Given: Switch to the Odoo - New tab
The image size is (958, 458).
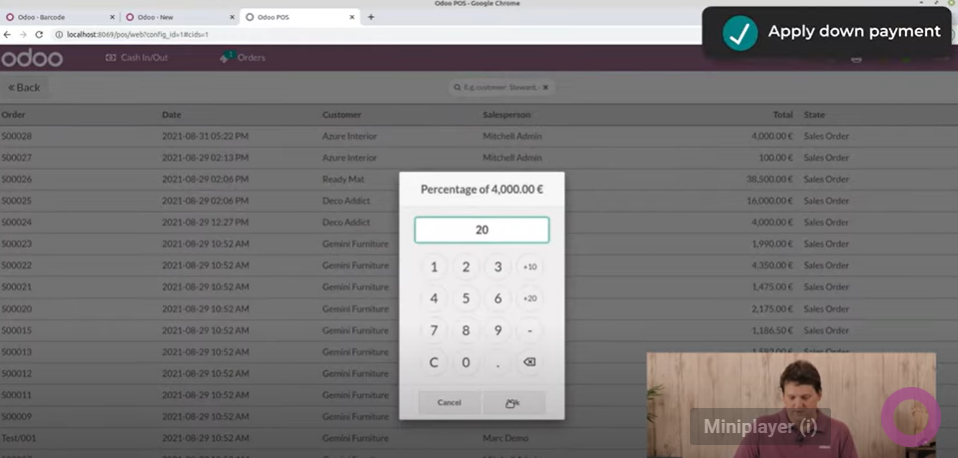Looking at the screenshot, I should 179,17.
